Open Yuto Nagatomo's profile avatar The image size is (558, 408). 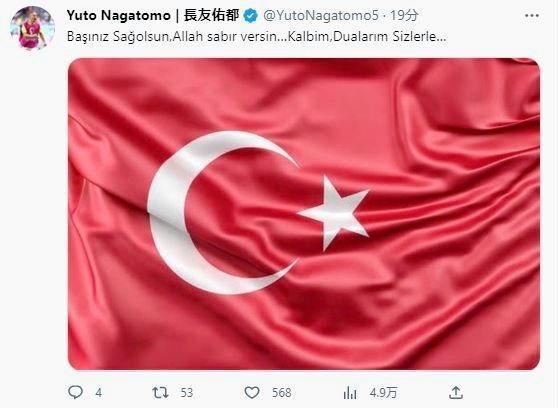32,28
